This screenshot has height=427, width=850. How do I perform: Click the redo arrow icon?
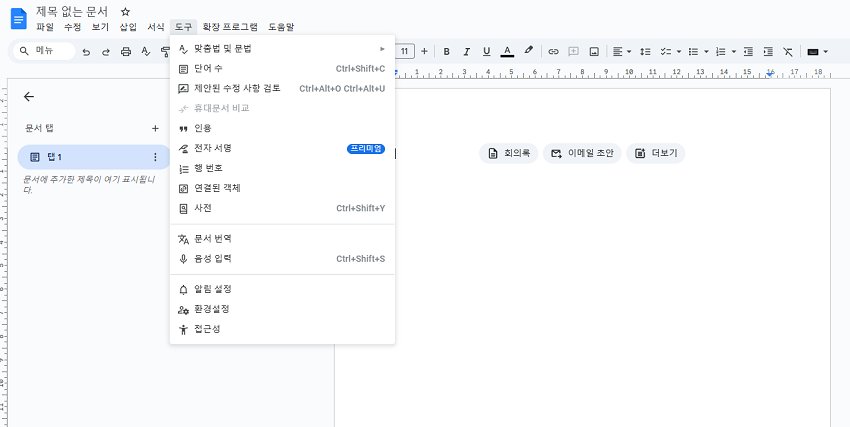(x=106, y=51)
